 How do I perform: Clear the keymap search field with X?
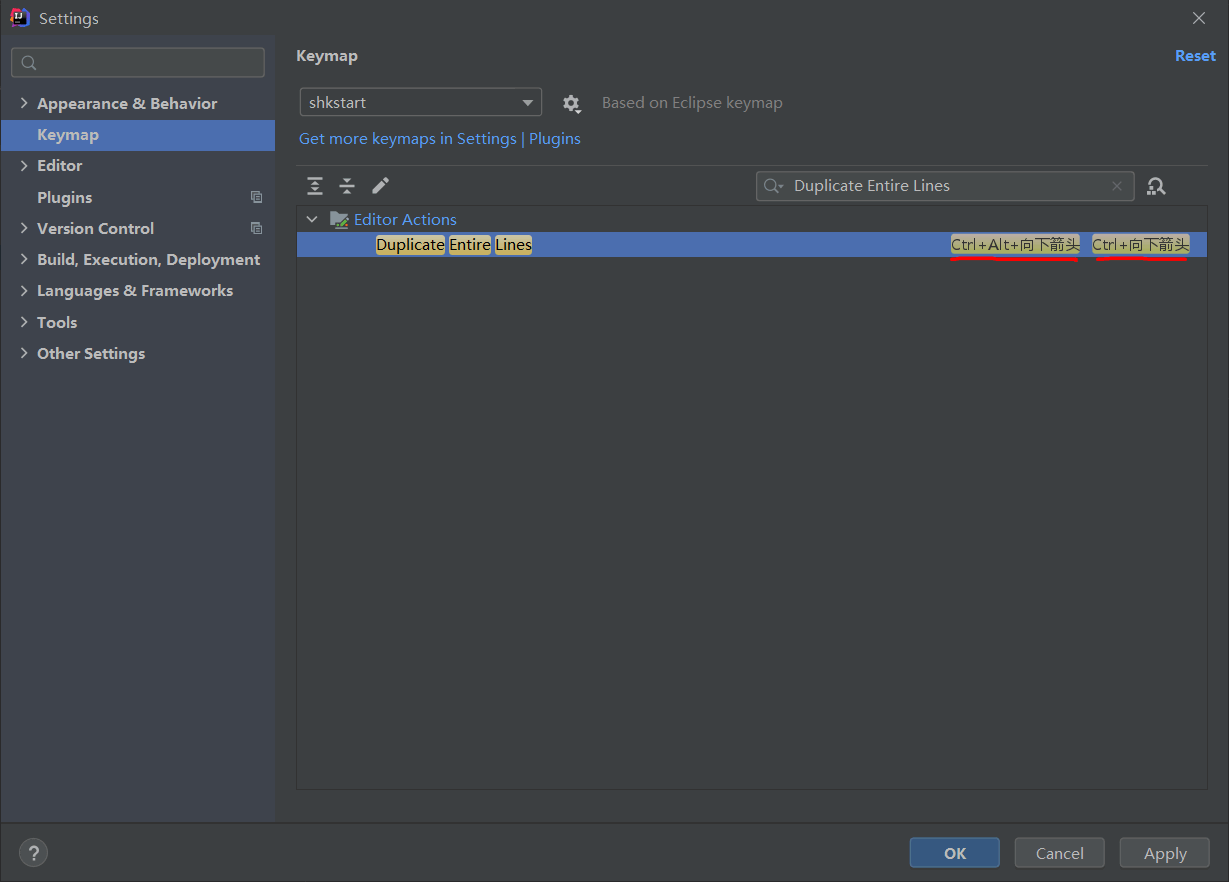click(x=1117, y=186)
